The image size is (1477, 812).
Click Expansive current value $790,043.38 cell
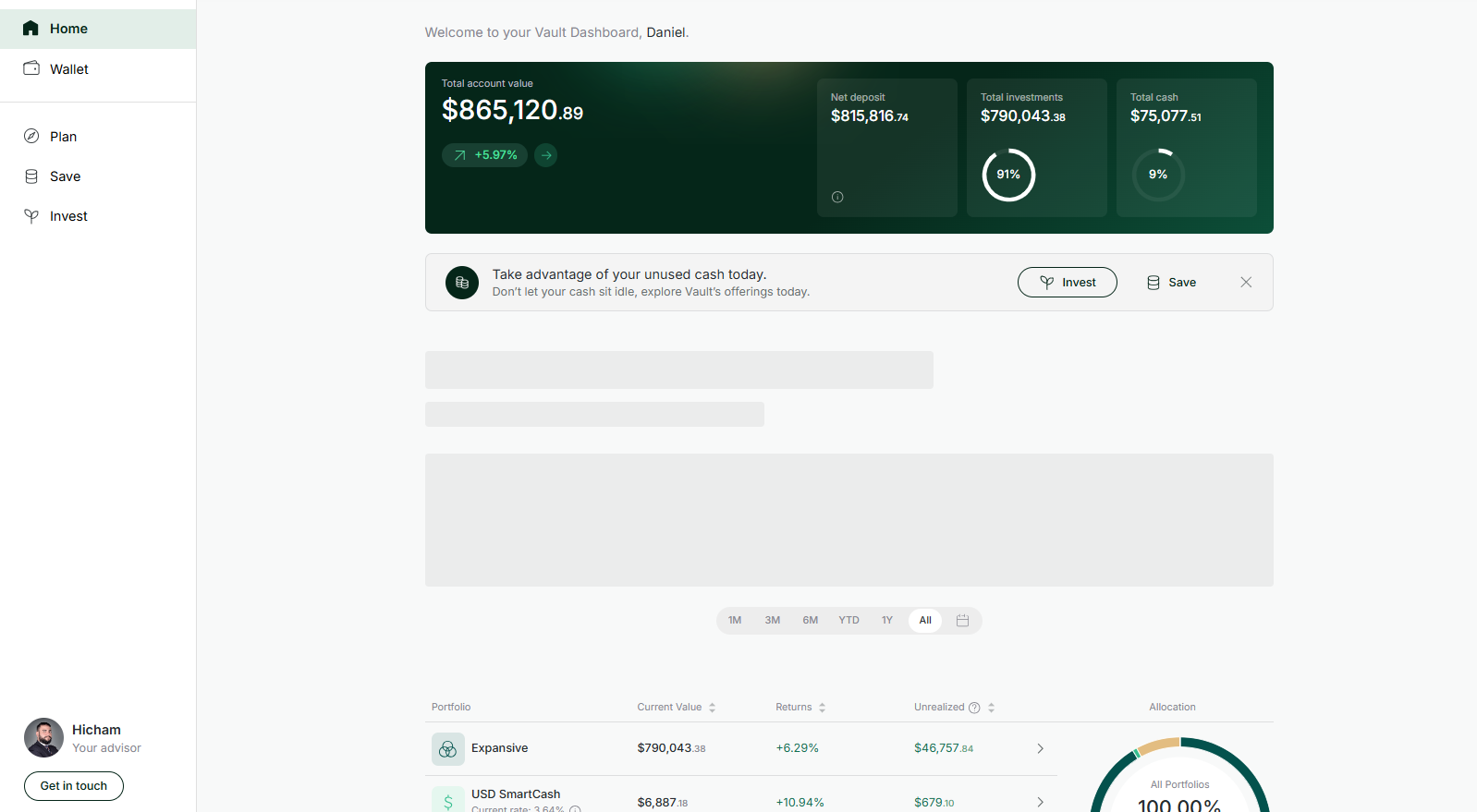[671, 748]
